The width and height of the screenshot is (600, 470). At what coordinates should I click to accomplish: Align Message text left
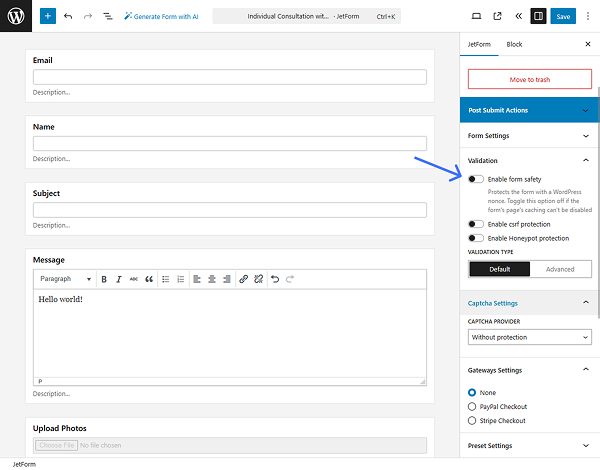197,279
